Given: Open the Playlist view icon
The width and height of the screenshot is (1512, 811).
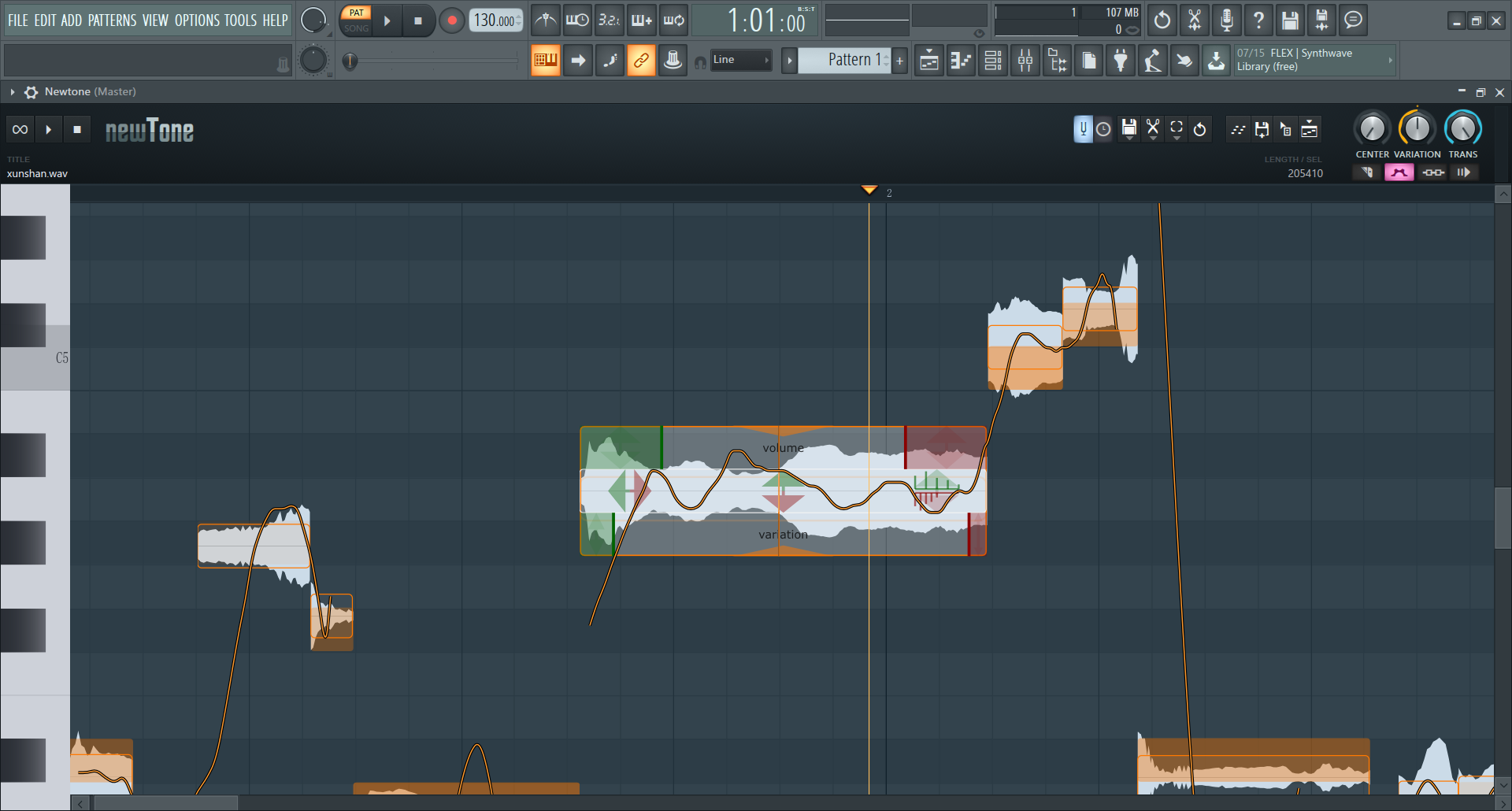Looking at the screenshot, I should point(929,60).
